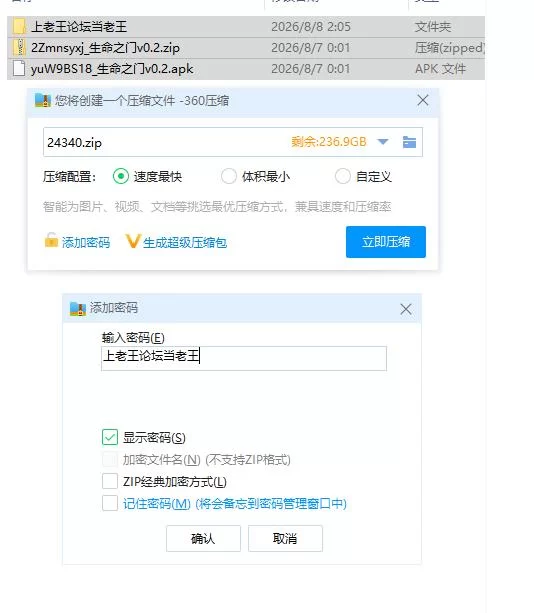Click the zip archive icon of 2Zmnsyxj_生命之门v0.2.zip
Image resolution: width=534 pixels, height=613 pixels.
point(19,48)
